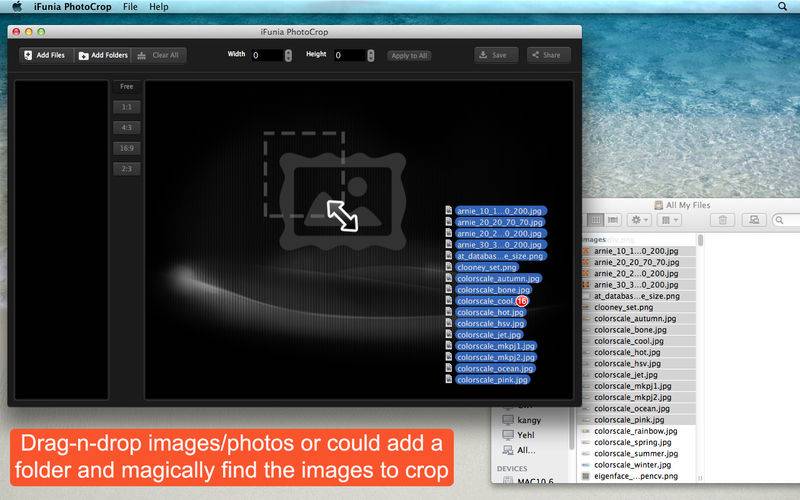800x500 pixels.
Task: Open kangy in Finder sidebar
Action: click(521, 420)
